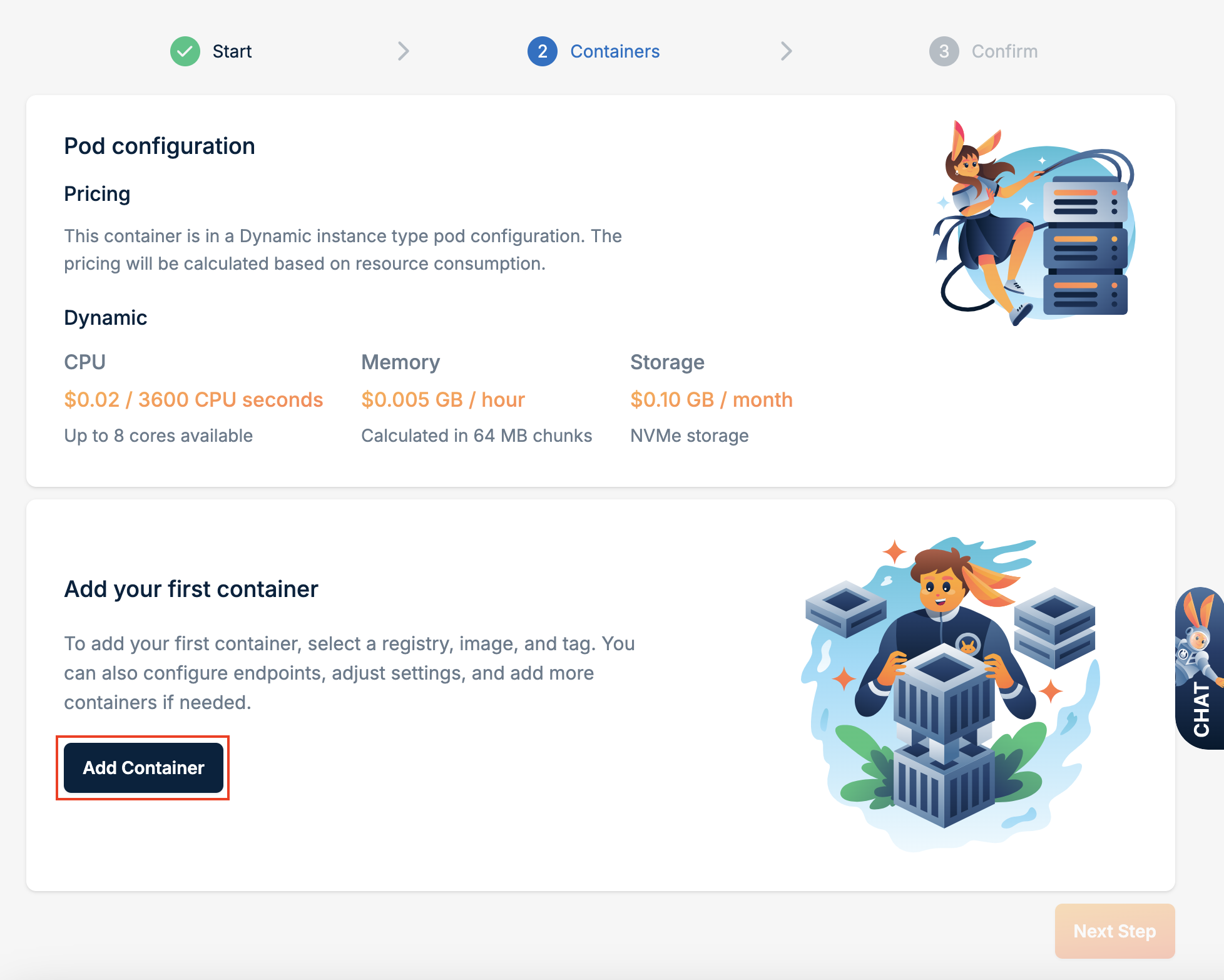This screenshot has height=980, width=1224.
Task: Click the Dynamic pricing subheading
Action: tap(106, 317)
